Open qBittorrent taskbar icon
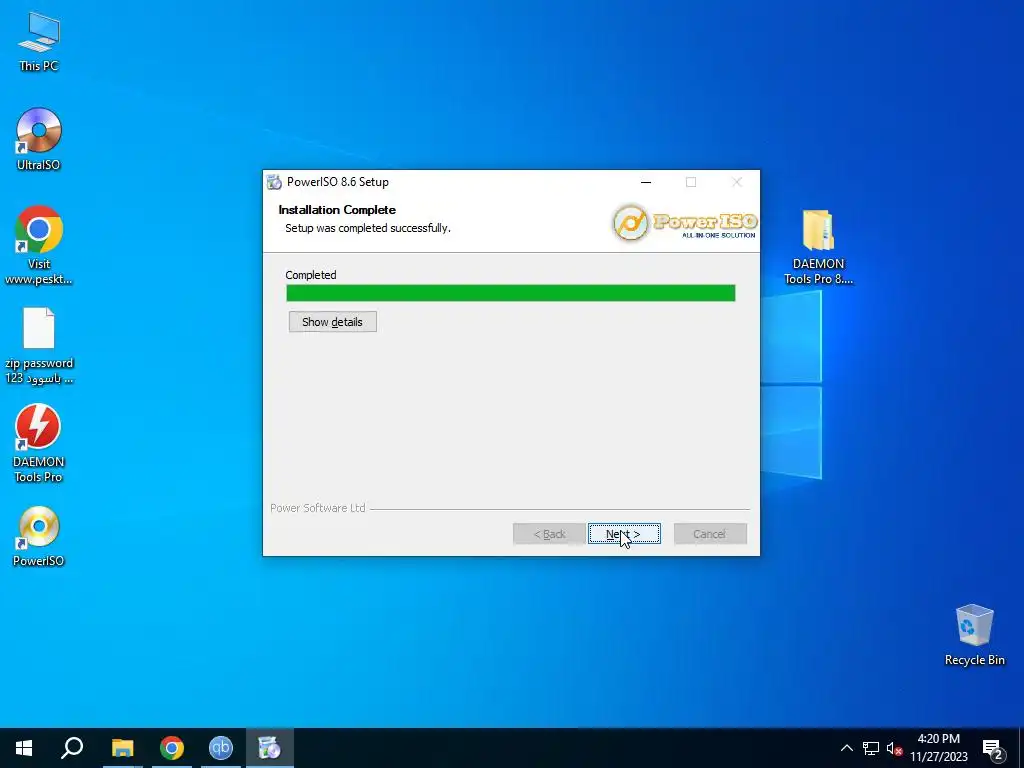Image resolution: width=1024 pixels, height=768 pixels. point(221,748)
